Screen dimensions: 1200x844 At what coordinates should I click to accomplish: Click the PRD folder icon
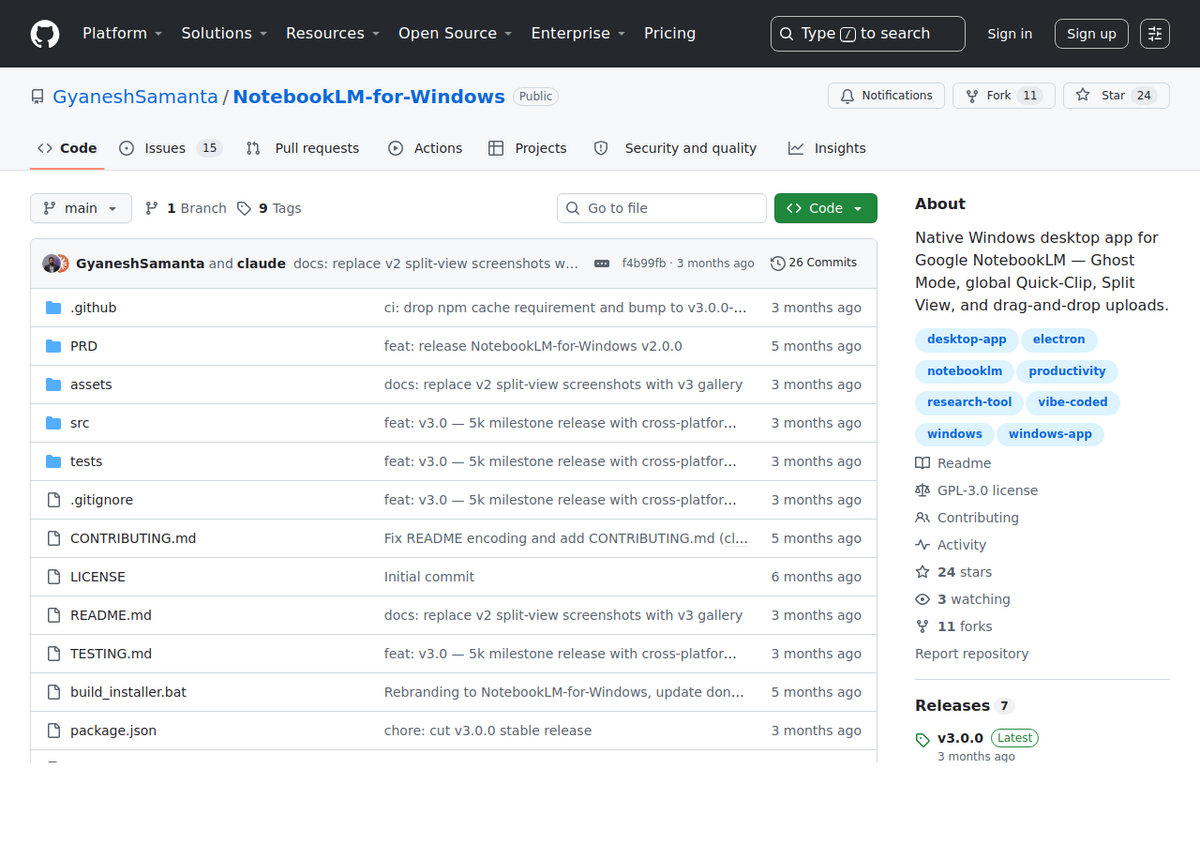pos(54,346)
